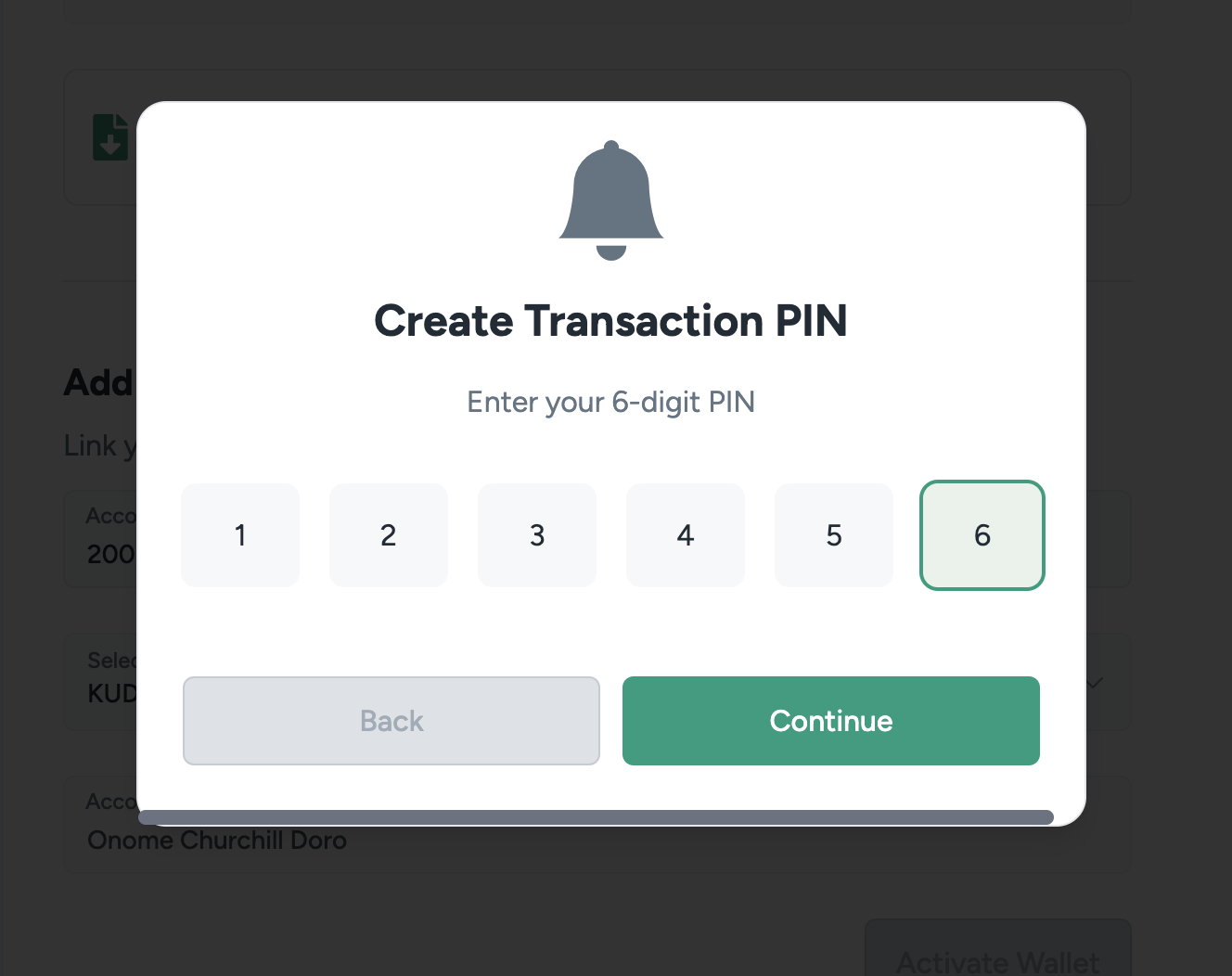Image resolution: width=1232 pixels, height=976 pixels.
Task: Click the Activate Wallet button
Action: point(998,948)
